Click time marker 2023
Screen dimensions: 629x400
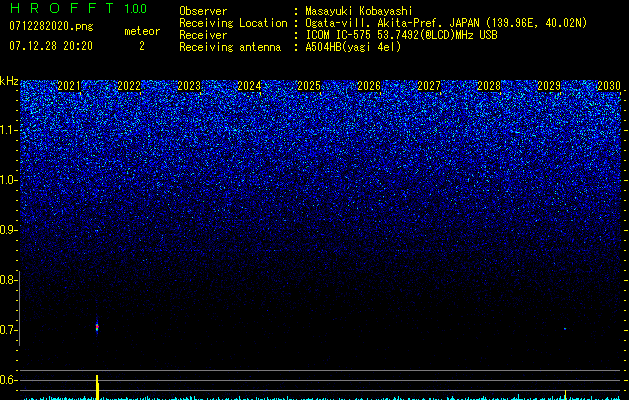189,86
